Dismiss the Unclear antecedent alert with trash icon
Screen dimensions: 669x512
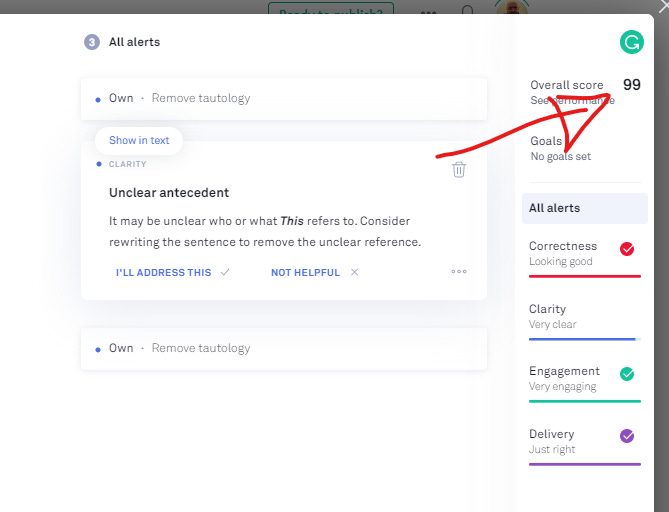click(x=459, y=169)
